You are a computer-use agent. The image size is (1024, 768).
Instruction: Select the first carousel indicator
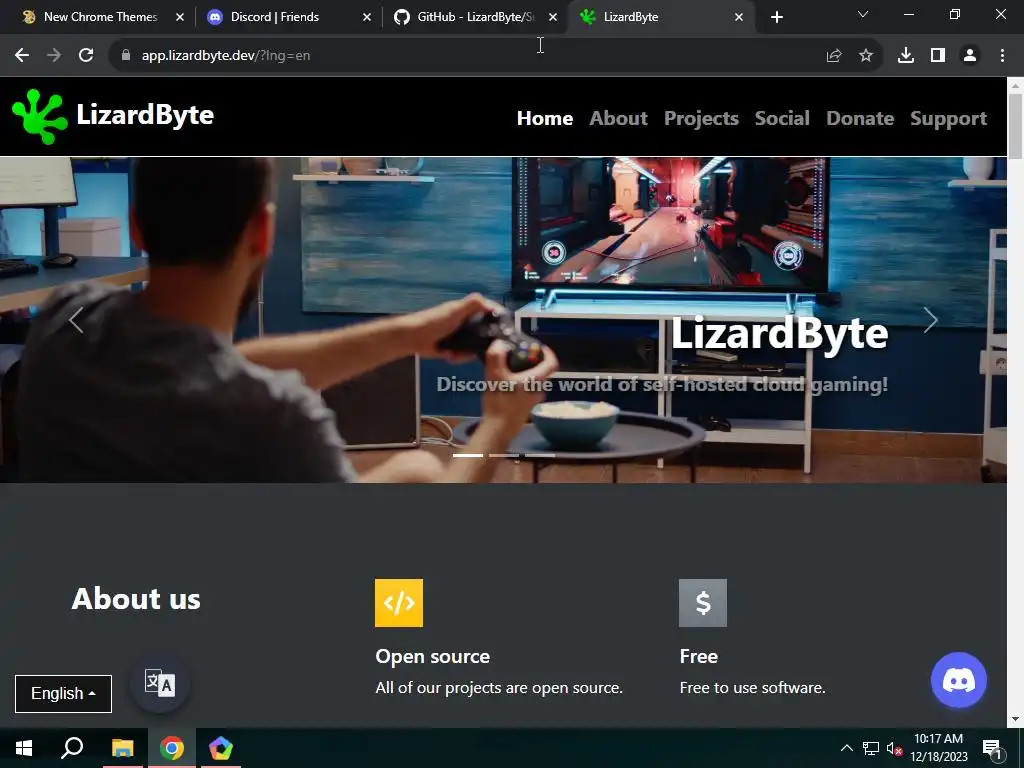click(x=468, y=455)
